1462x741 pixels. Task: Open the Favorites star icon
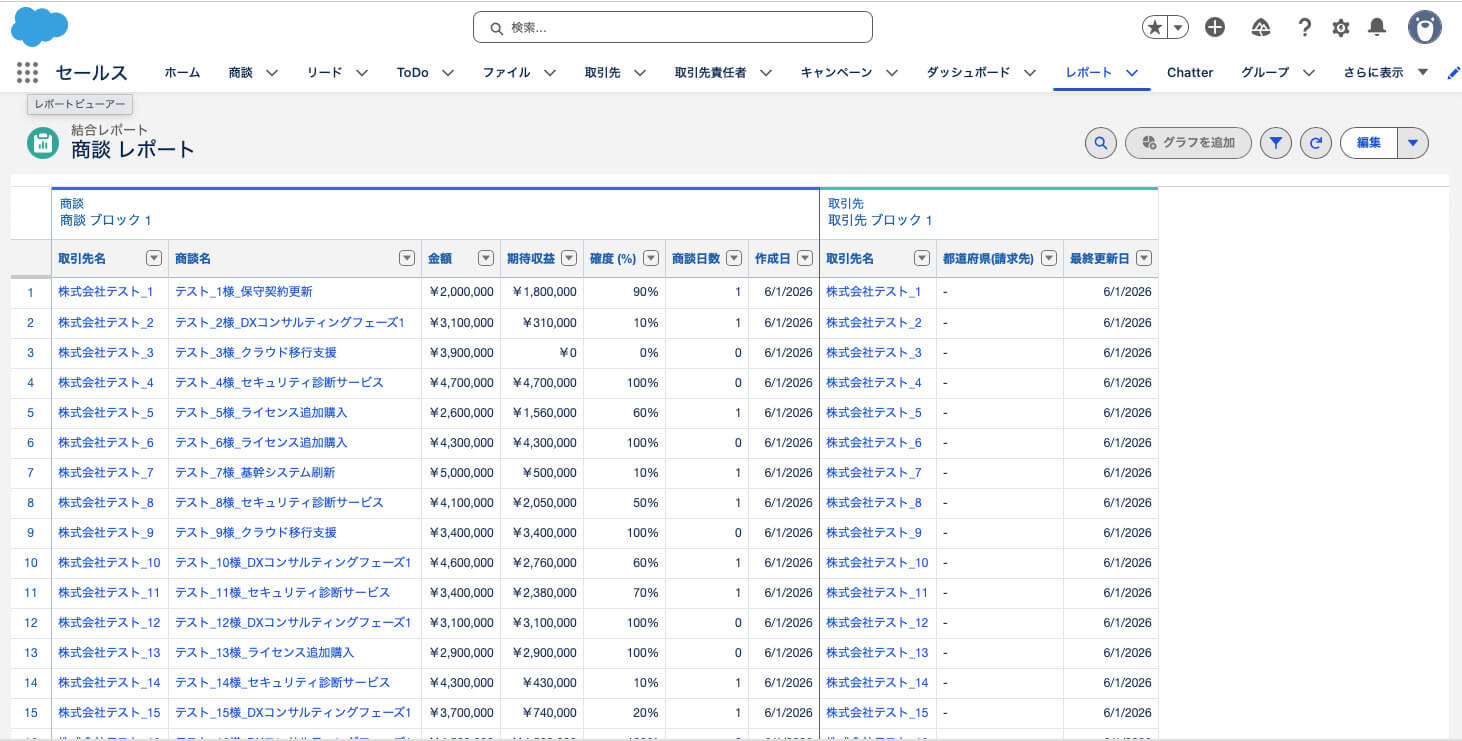pos(1155,28)
